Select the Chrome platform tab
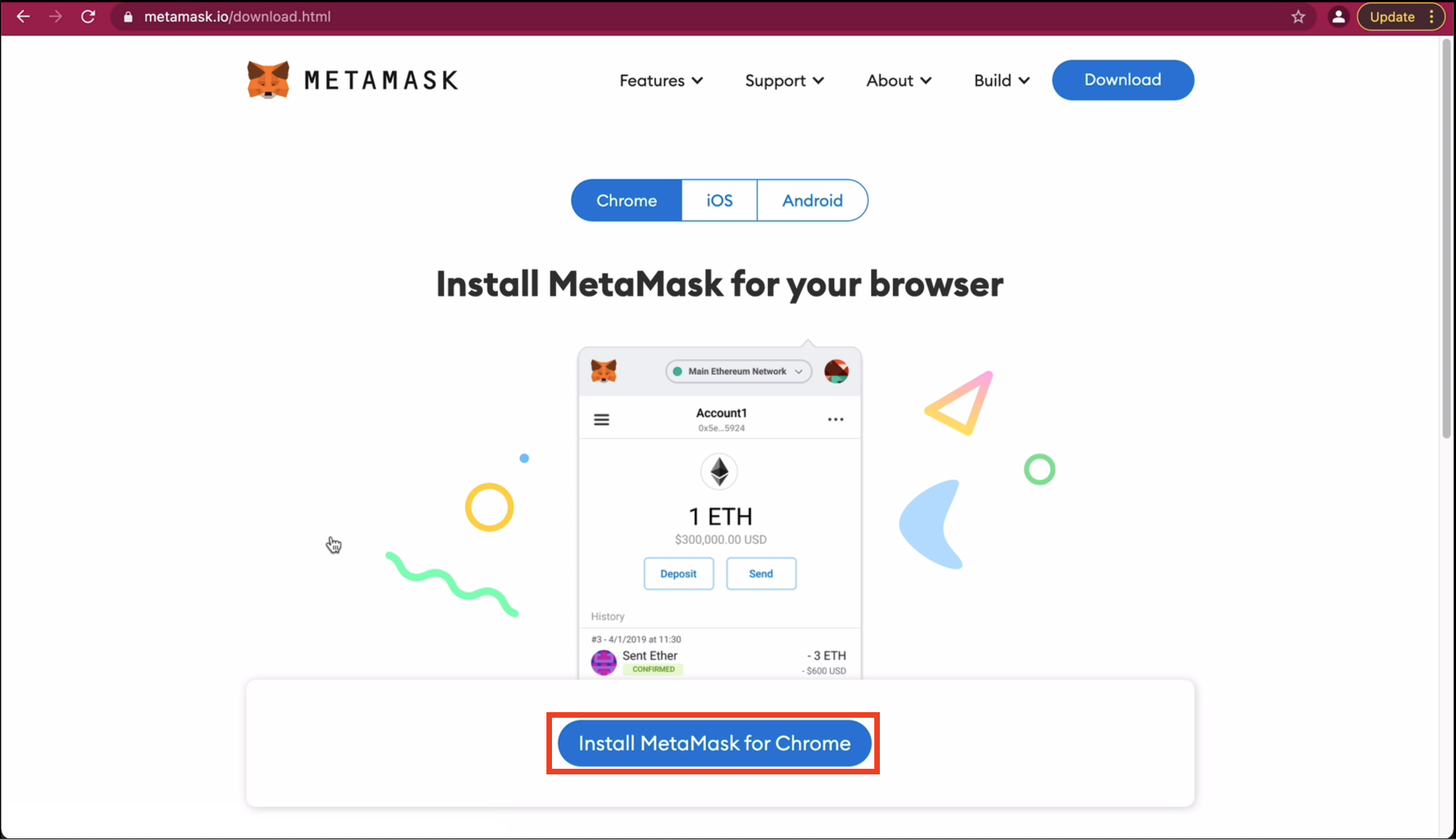1456x840 pixels. click(x=626, y=200)
